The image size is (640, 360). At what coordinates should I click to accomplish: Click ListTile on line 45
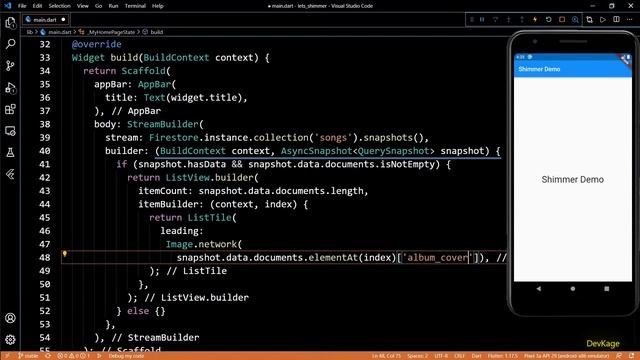209,218
